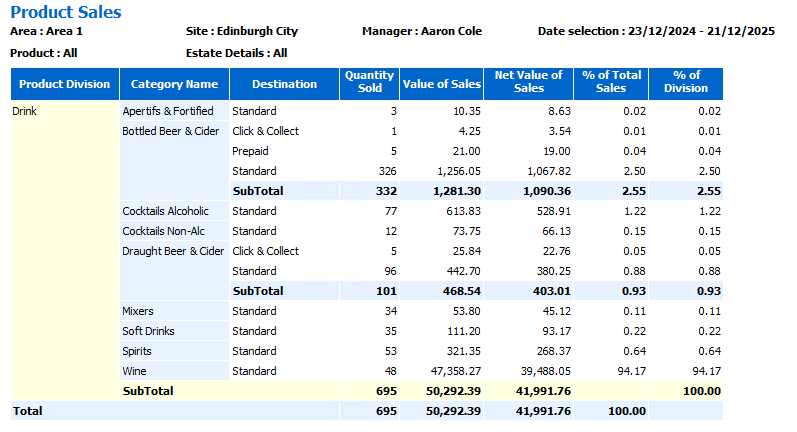The width and height of the screenshot is (797, 432).
Task: Select the Value of Sales column header
Action: point(441,84)
